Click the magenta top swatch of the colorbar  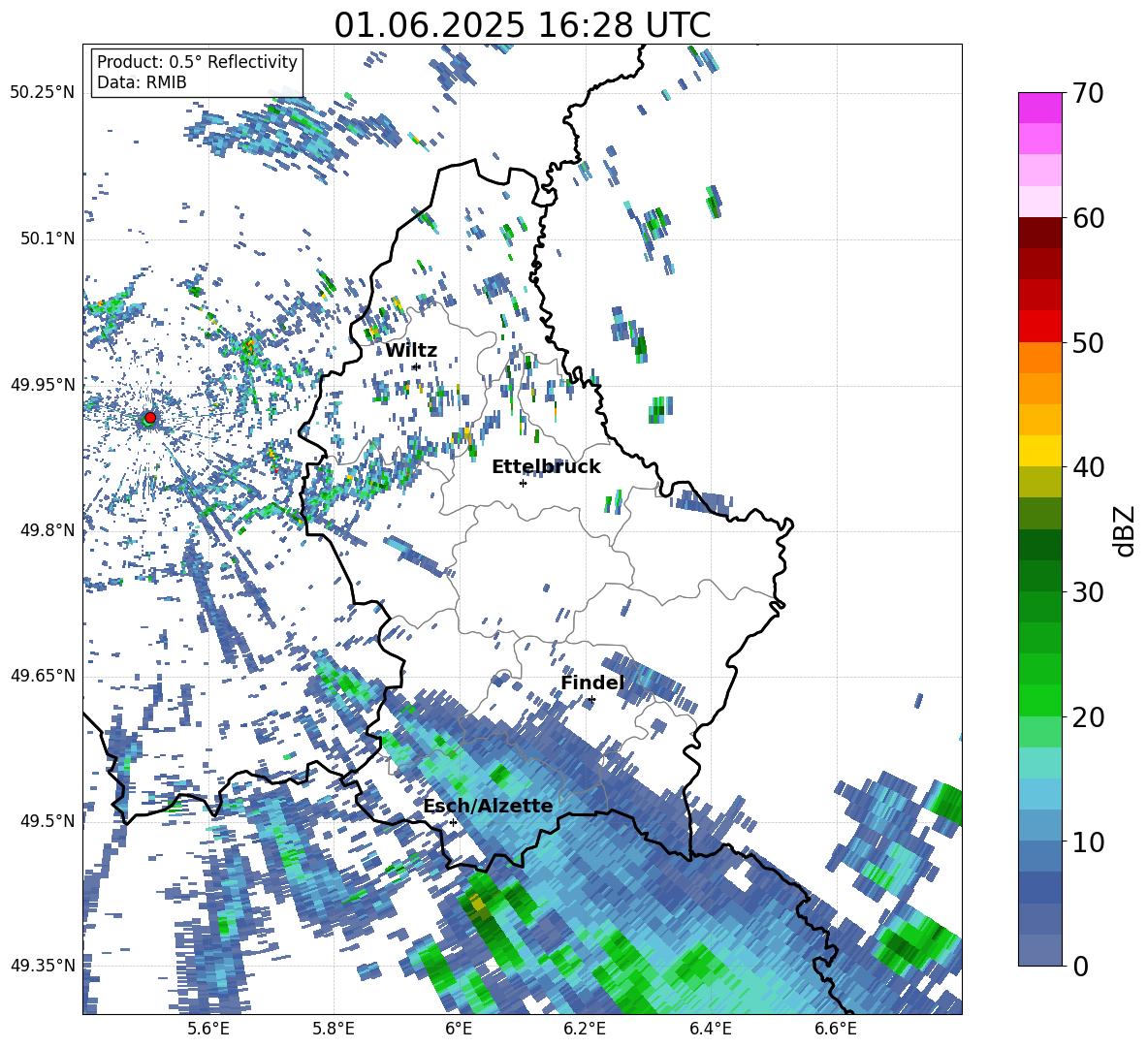(1039, 108)
